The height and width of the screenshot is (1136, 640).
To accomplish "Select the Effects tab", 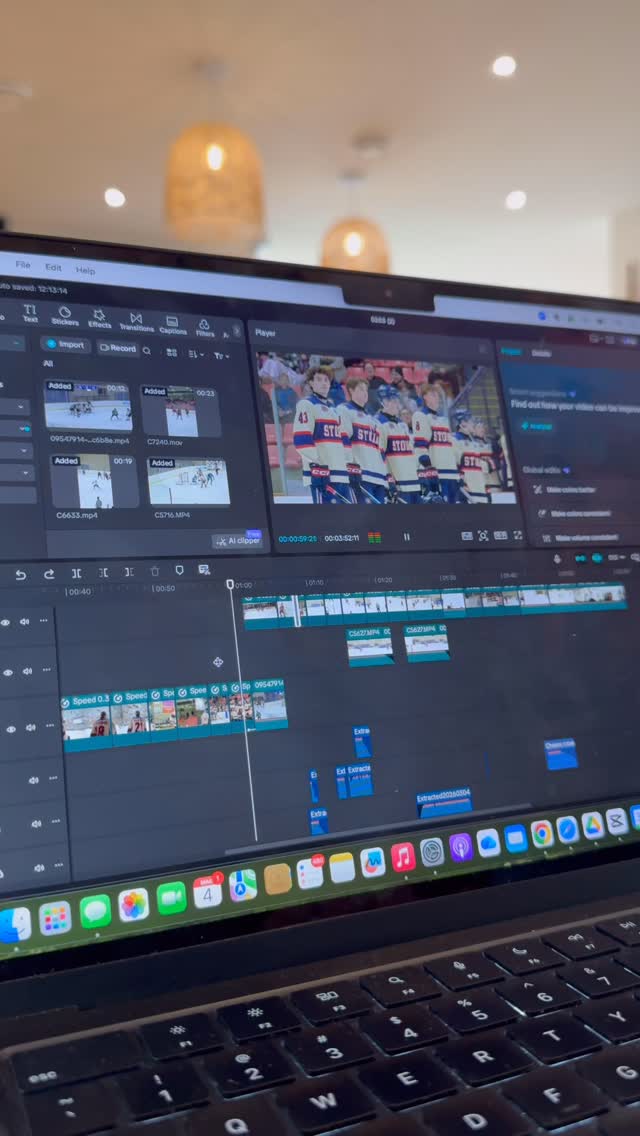I will (x=100, y=319).
